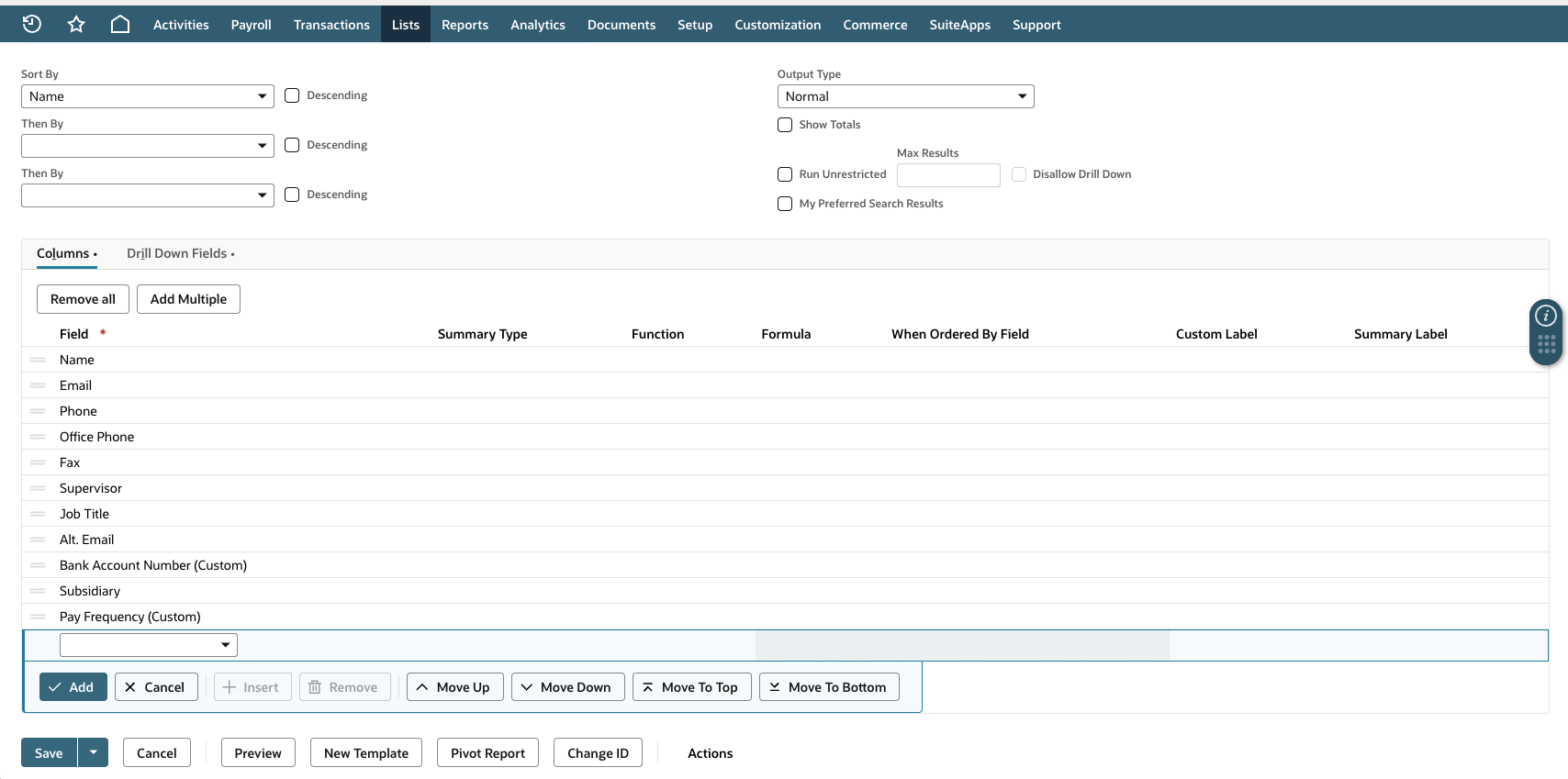Open the second Then By dropdown

pos(148,195)
